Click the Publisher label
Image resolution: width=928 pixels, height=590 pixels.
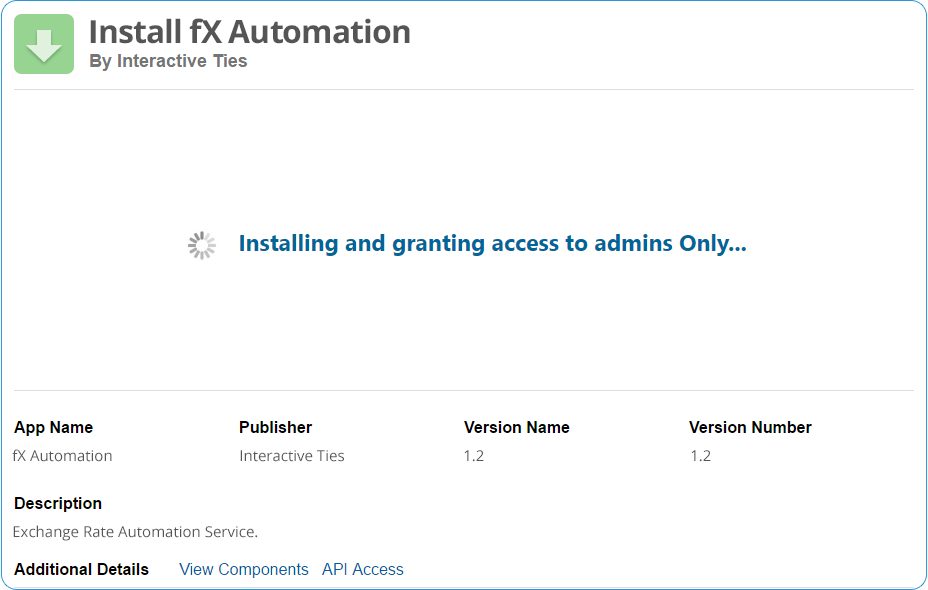click(x=275, y=427)
